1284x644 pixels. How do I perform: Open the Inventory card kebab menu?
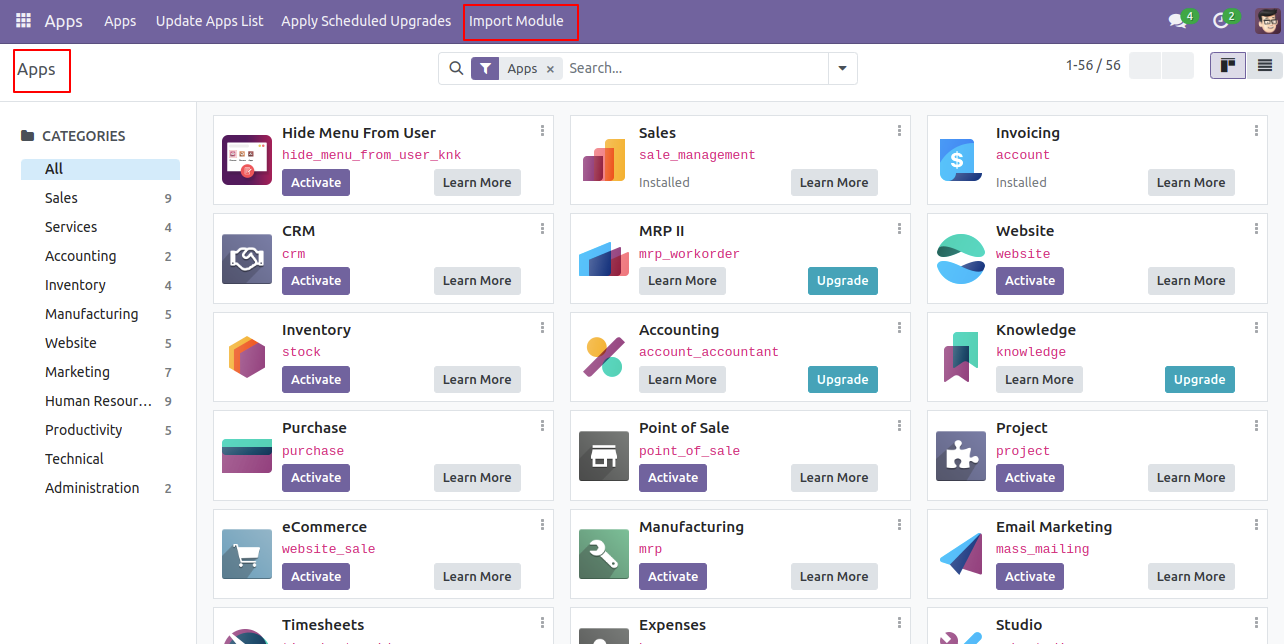click(542, 328)
